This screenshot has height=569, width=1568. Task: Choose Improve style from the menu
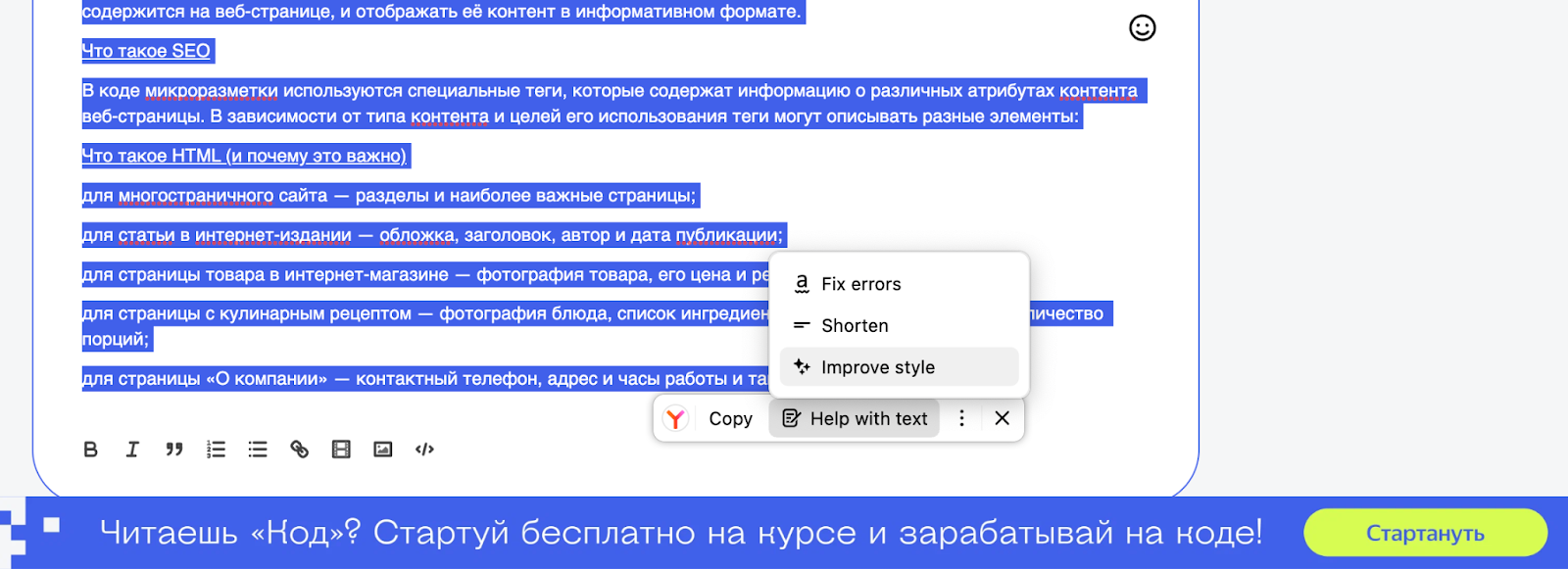900,367
